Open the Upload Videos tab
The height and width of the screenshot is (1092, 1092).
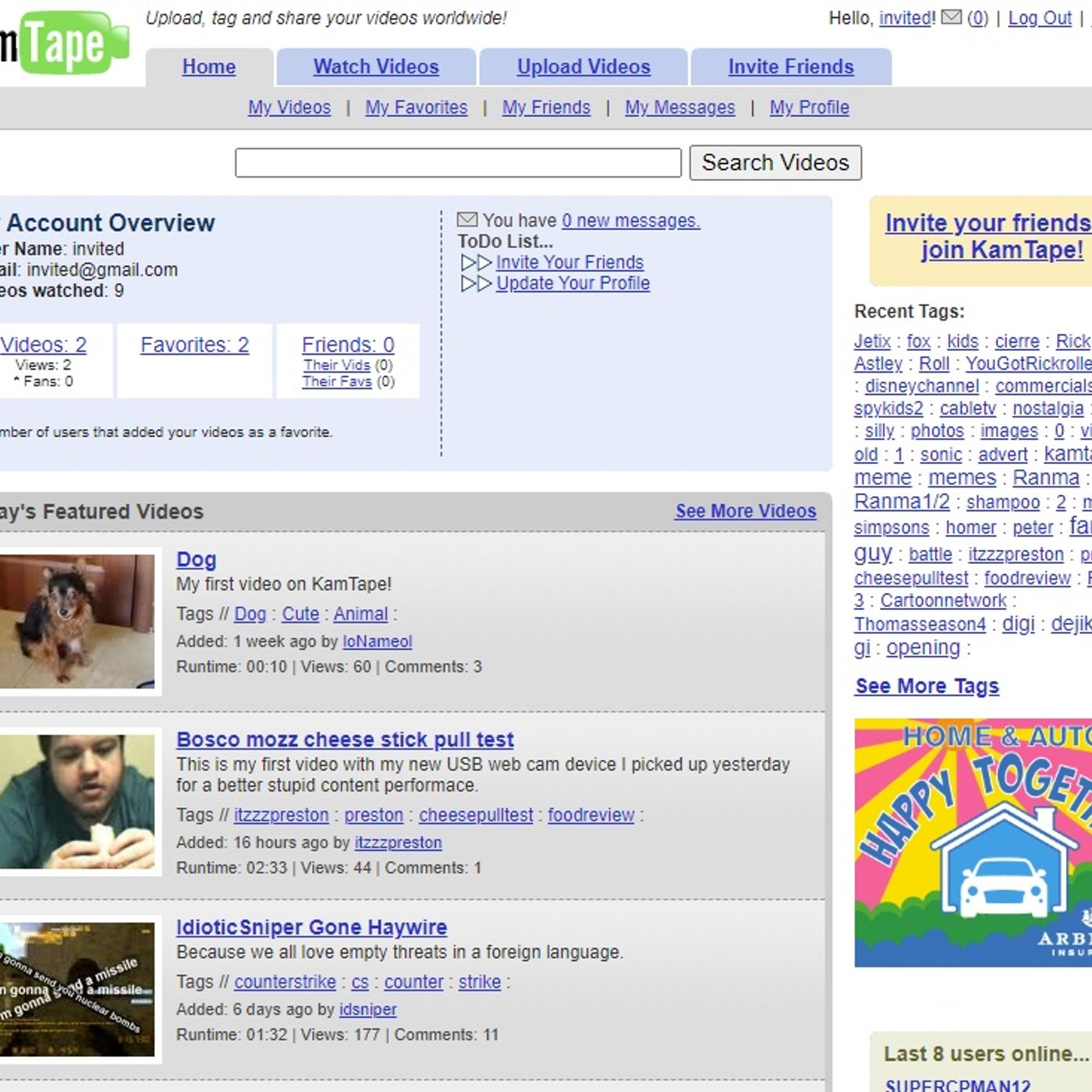(x=583, y=67)
